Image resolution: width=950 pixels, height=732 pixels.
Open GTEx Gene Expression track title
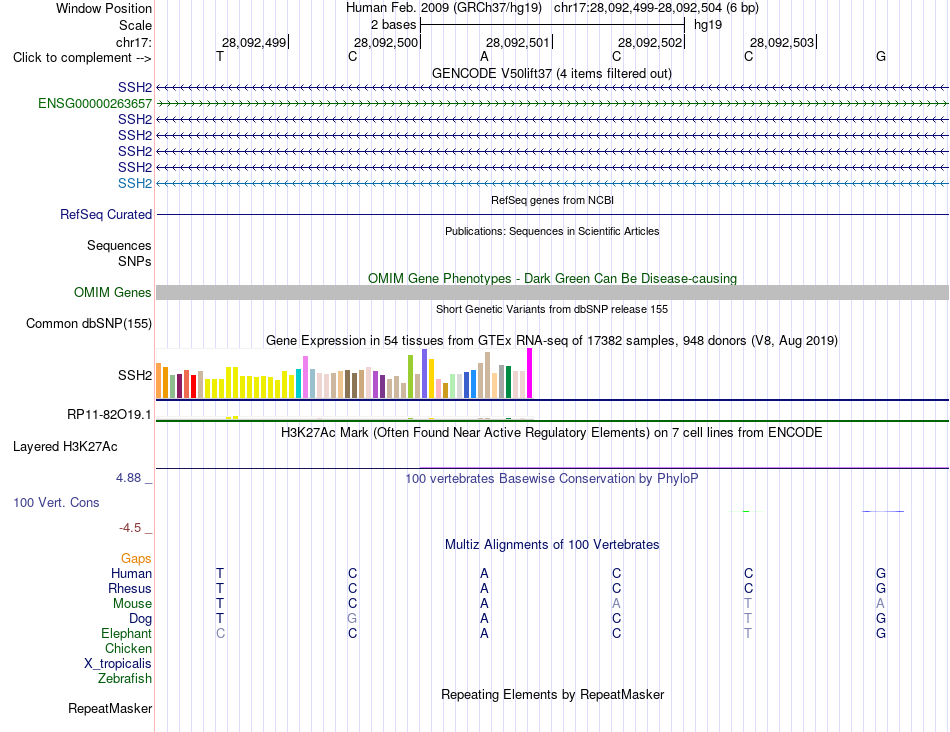[552, 341]
